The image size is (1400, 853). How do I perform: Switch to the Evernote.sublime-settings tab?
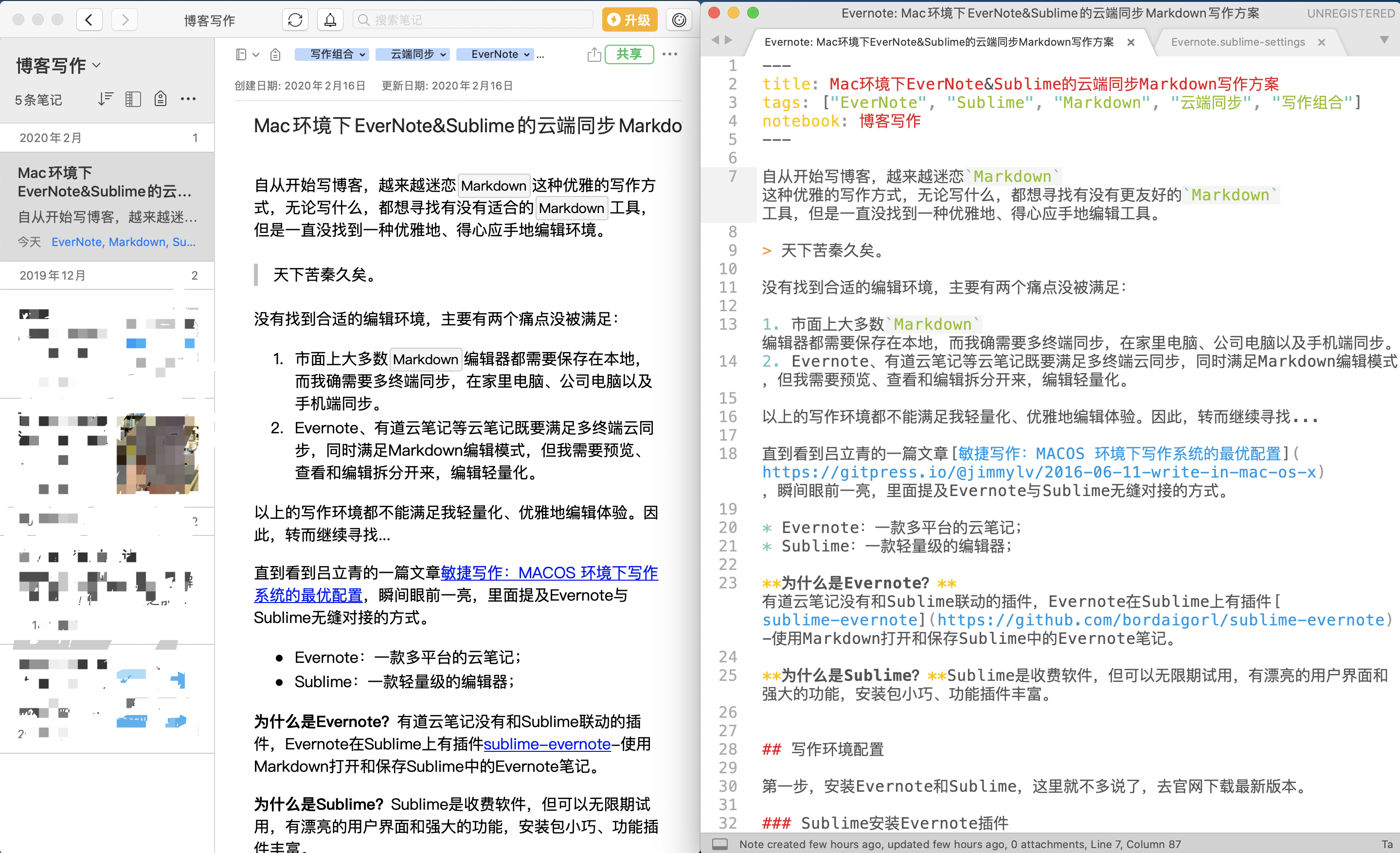1238,42
